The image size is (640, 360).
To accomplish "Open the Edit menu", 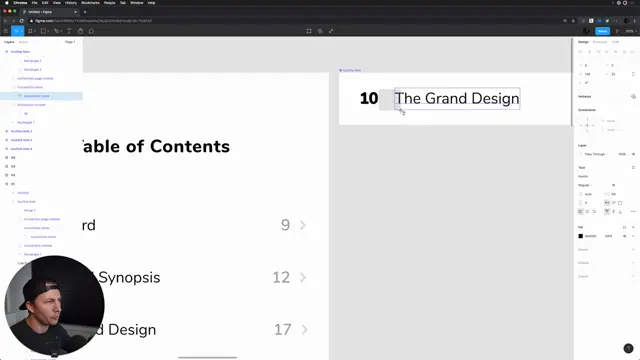I will pos(45,3).
